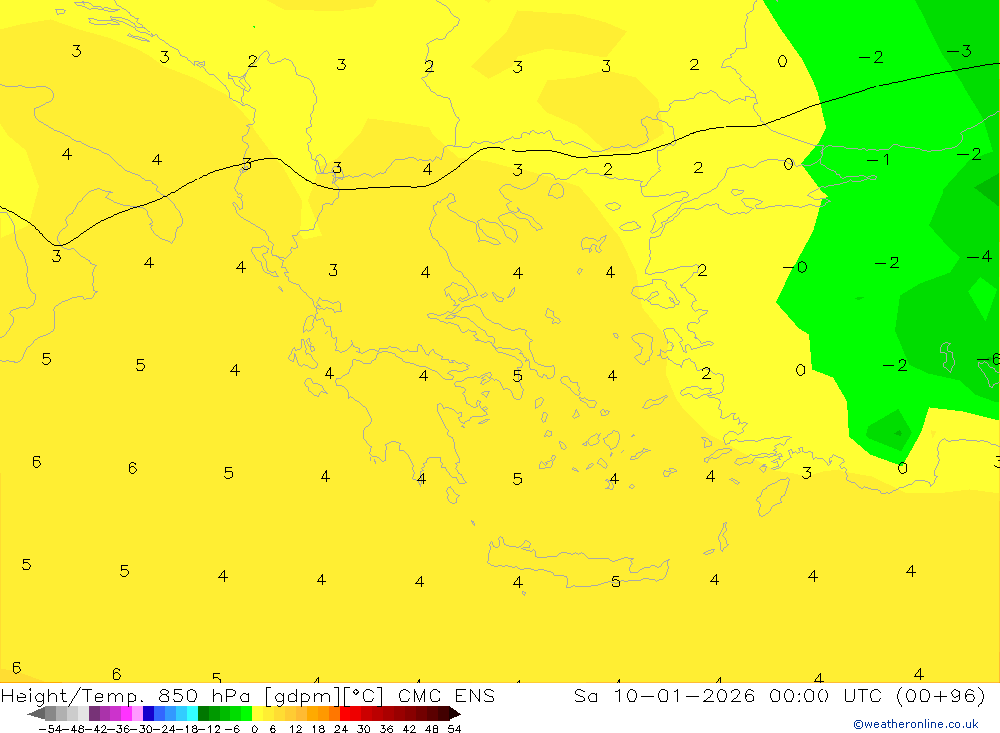Image resolution: width=1000 pixels, height=733 pixels.
Task: Click the right dark arrow end of the color scale
Action: coord(455,714)
